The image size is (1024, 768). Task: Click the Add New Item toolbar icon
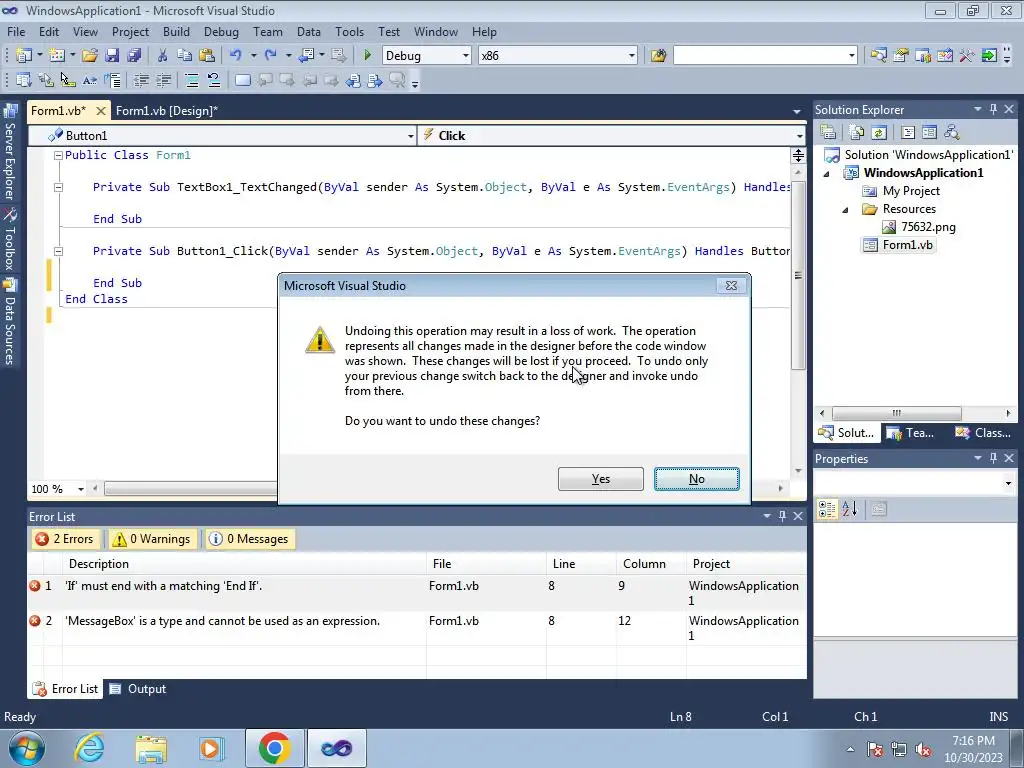point(57,56)
